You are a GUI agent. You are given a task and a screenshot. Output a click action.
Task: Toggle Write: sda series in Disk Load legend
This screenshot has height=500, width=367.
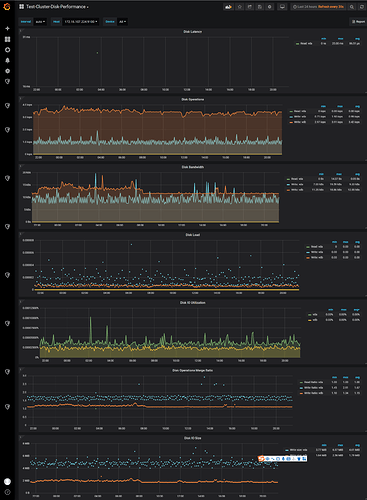point(317,252)
